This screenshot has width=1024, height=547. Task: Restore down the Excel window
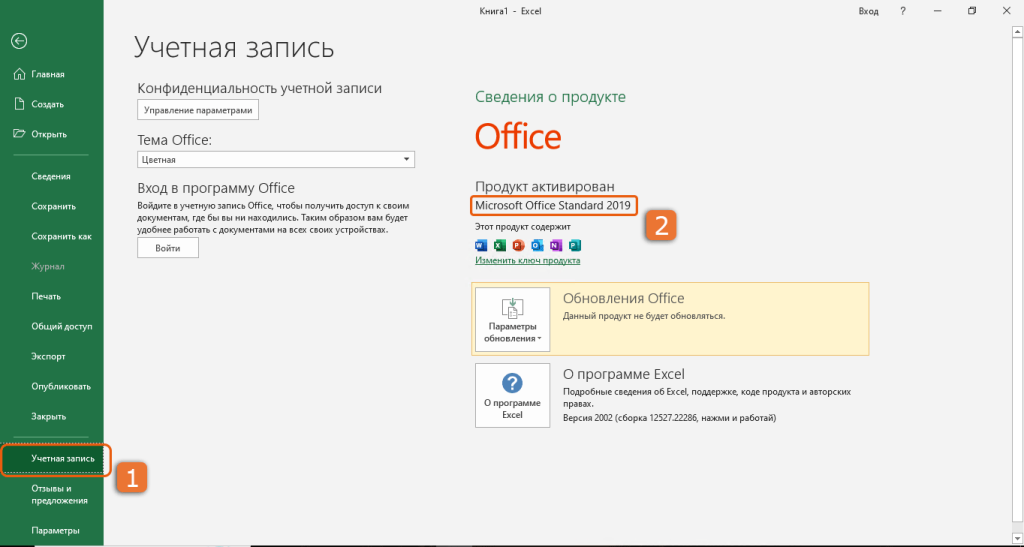pyautogui.click(x=972, y=11)
